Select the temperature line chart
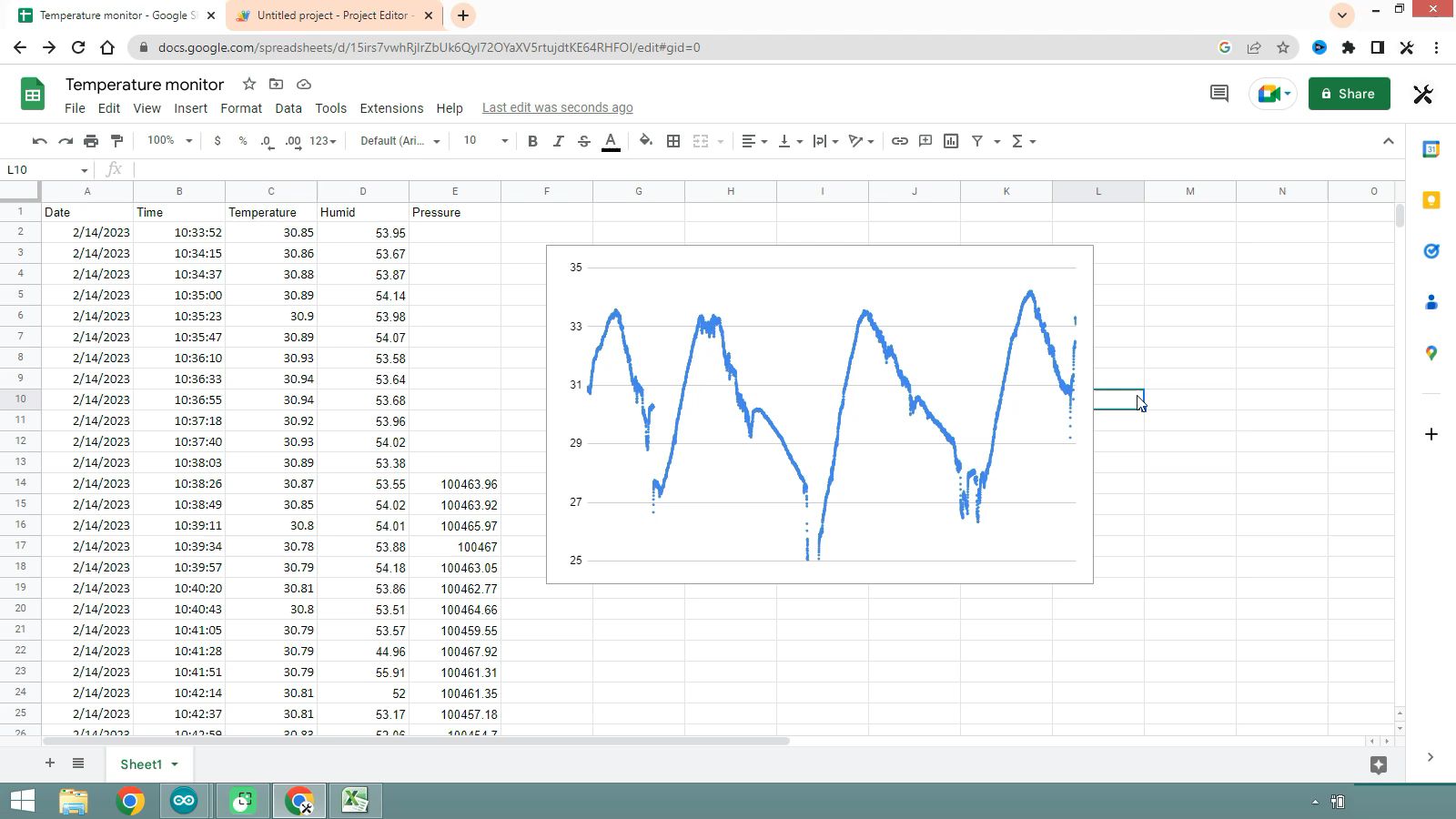The width and height of the screenshot is (1456, 819). 820,414
